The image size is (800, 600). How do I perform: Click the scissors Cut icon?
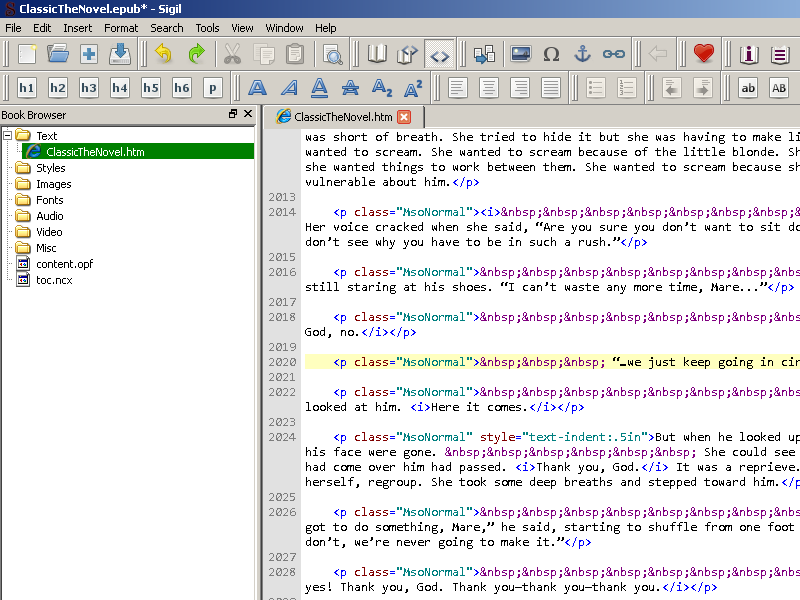[232, 54]
